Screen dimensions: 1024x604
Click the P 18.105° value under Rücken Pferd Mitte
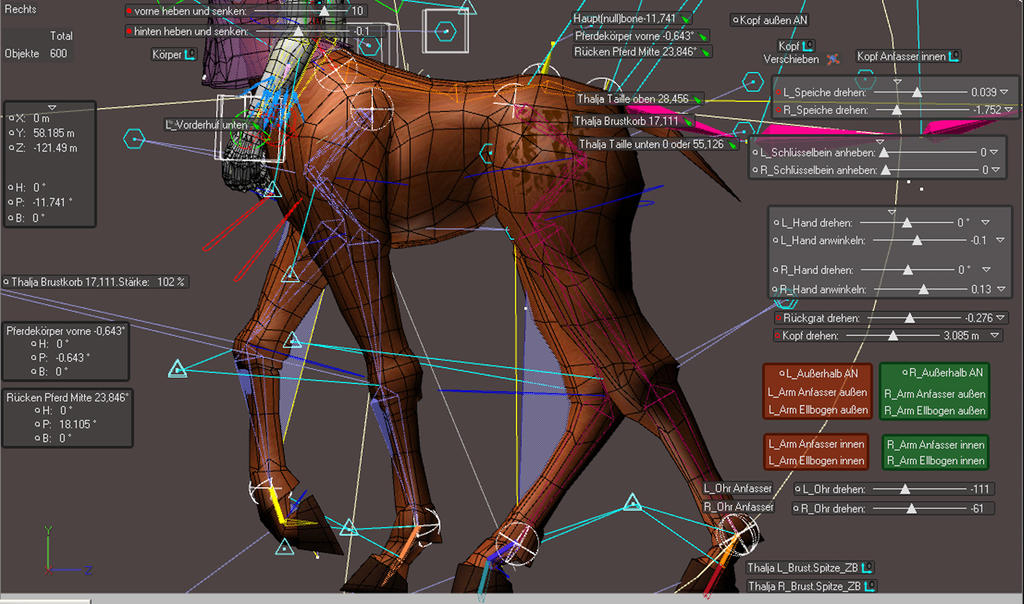click(78, 424)
